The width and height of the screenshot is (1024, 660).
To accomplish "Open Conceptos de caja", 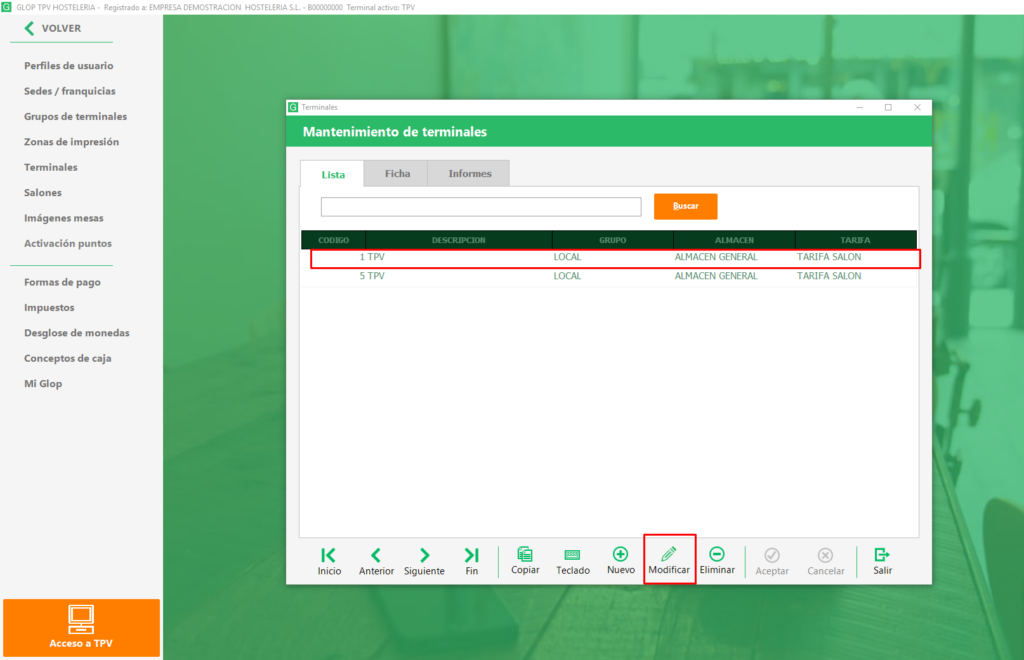I will pos(68,358).
